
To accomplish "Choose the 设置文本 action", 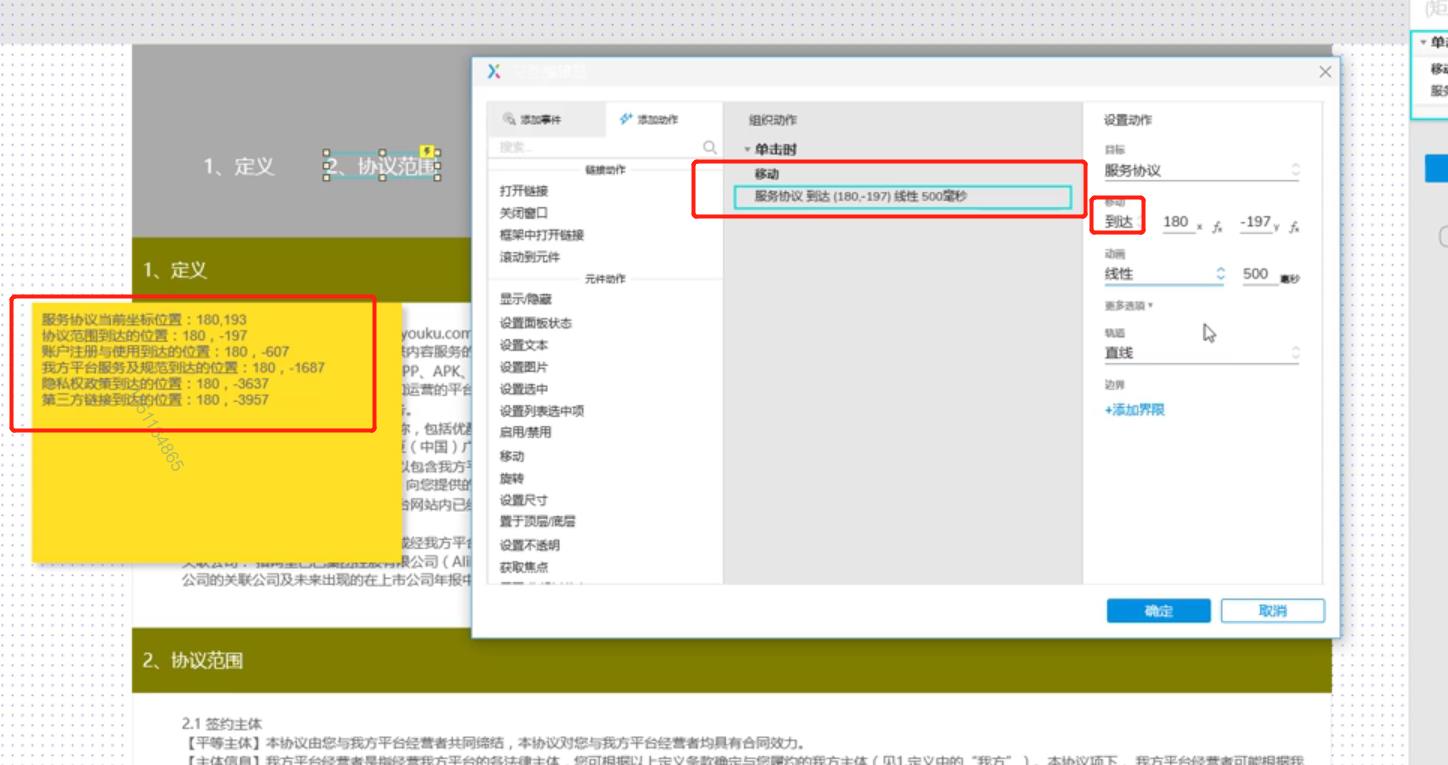I will (x=524, y=345).
